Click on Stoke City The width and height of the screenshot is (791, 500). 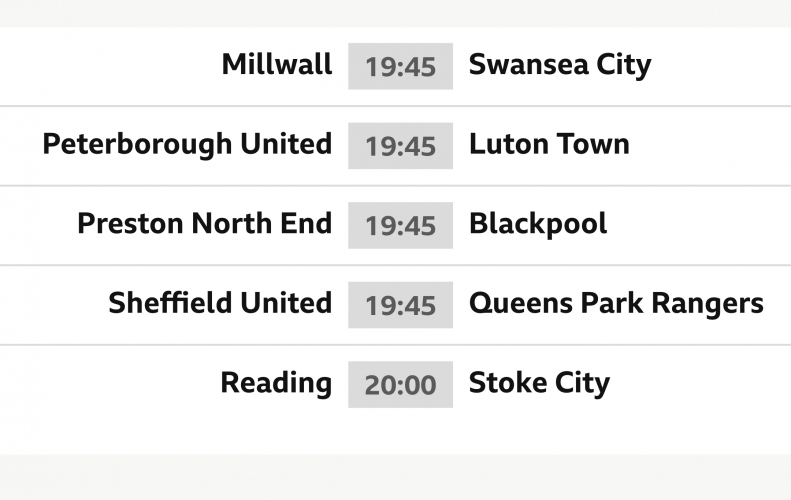[x=539, y=383]
